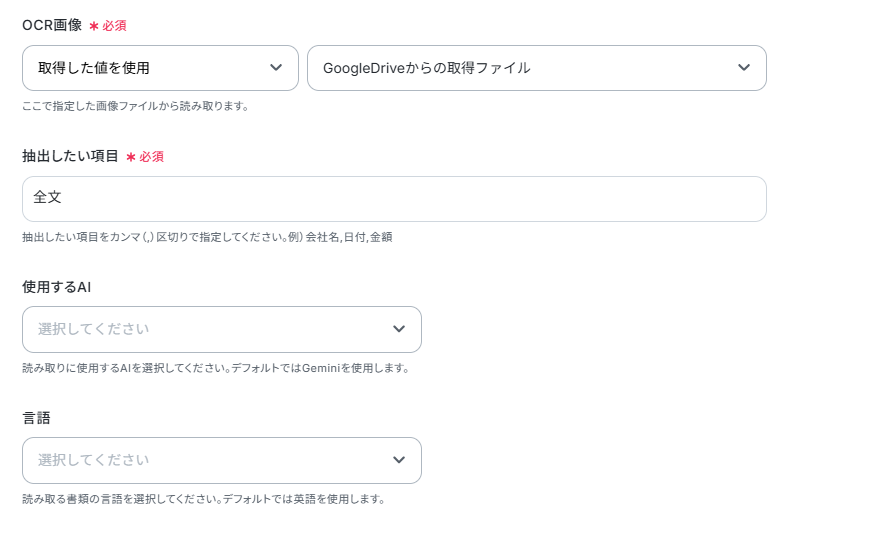Click the 英語 default hint under 言語
The image size is (871, 540).
pyautogui.click(x=203, y=499)
